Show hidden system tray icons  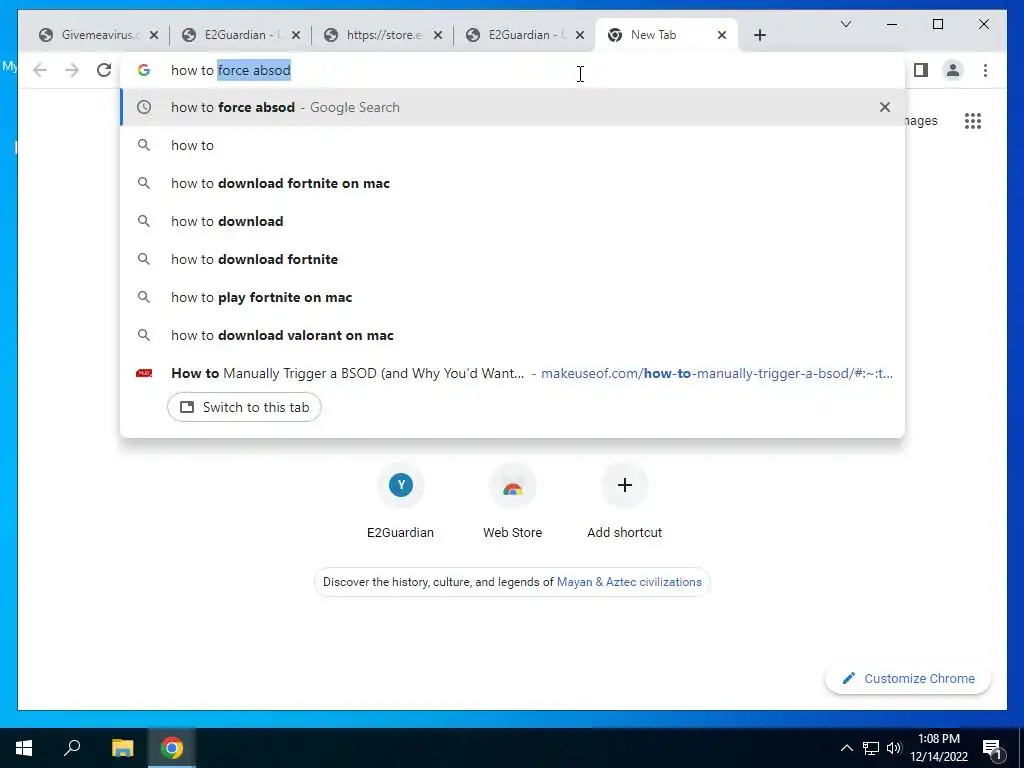pyautogui.click(x=846, y=748)
